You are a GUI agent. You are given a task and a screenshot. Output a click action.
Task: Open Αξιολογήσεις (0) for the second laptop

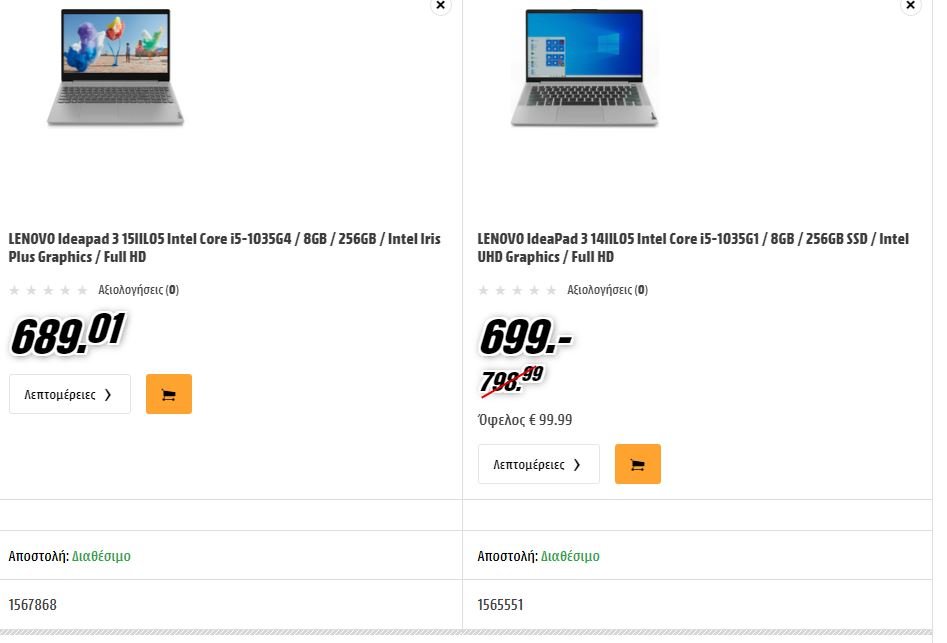[x=607, y=290]
